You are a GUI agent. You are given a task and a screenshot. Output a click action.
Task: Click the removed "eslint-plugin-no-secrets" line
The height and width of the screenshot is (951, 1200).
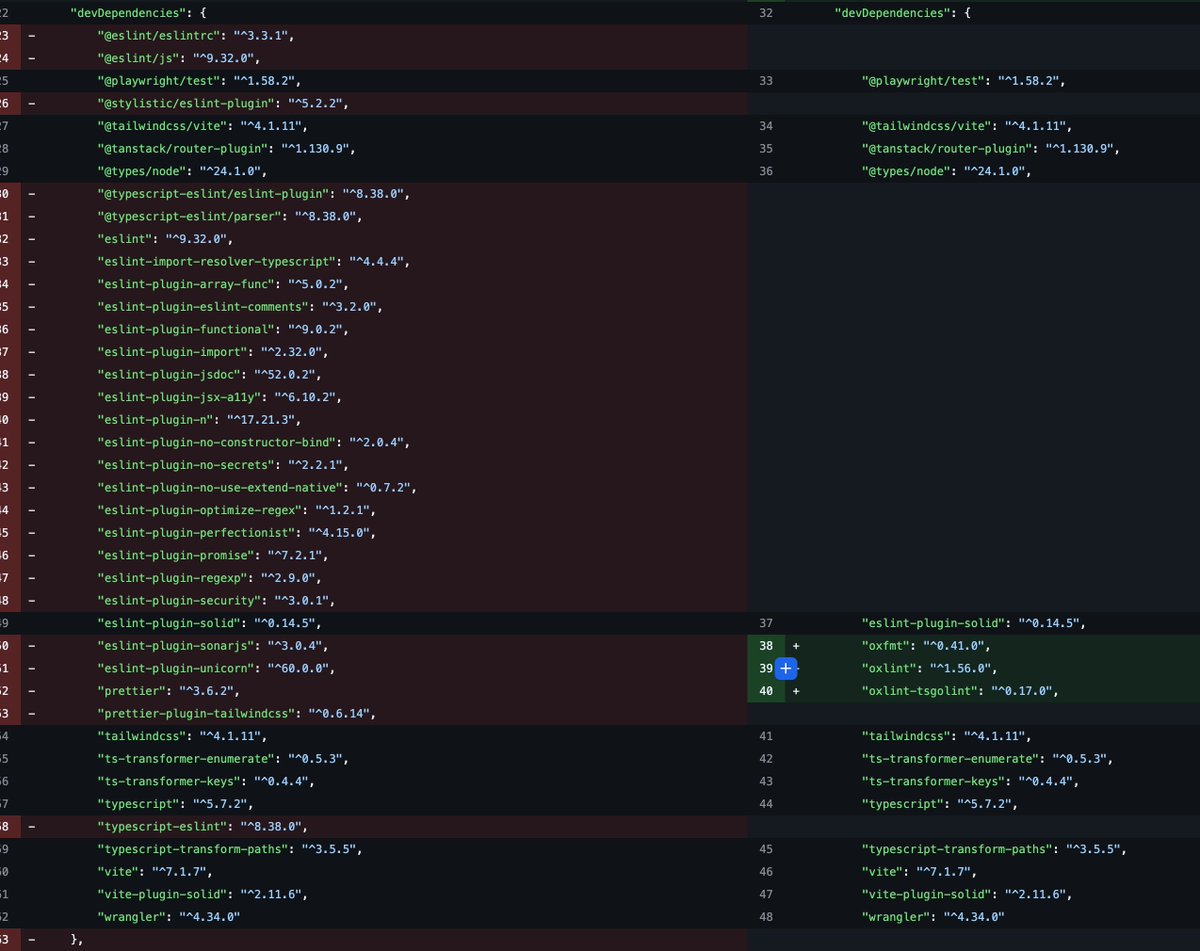(x=374, y=465)
